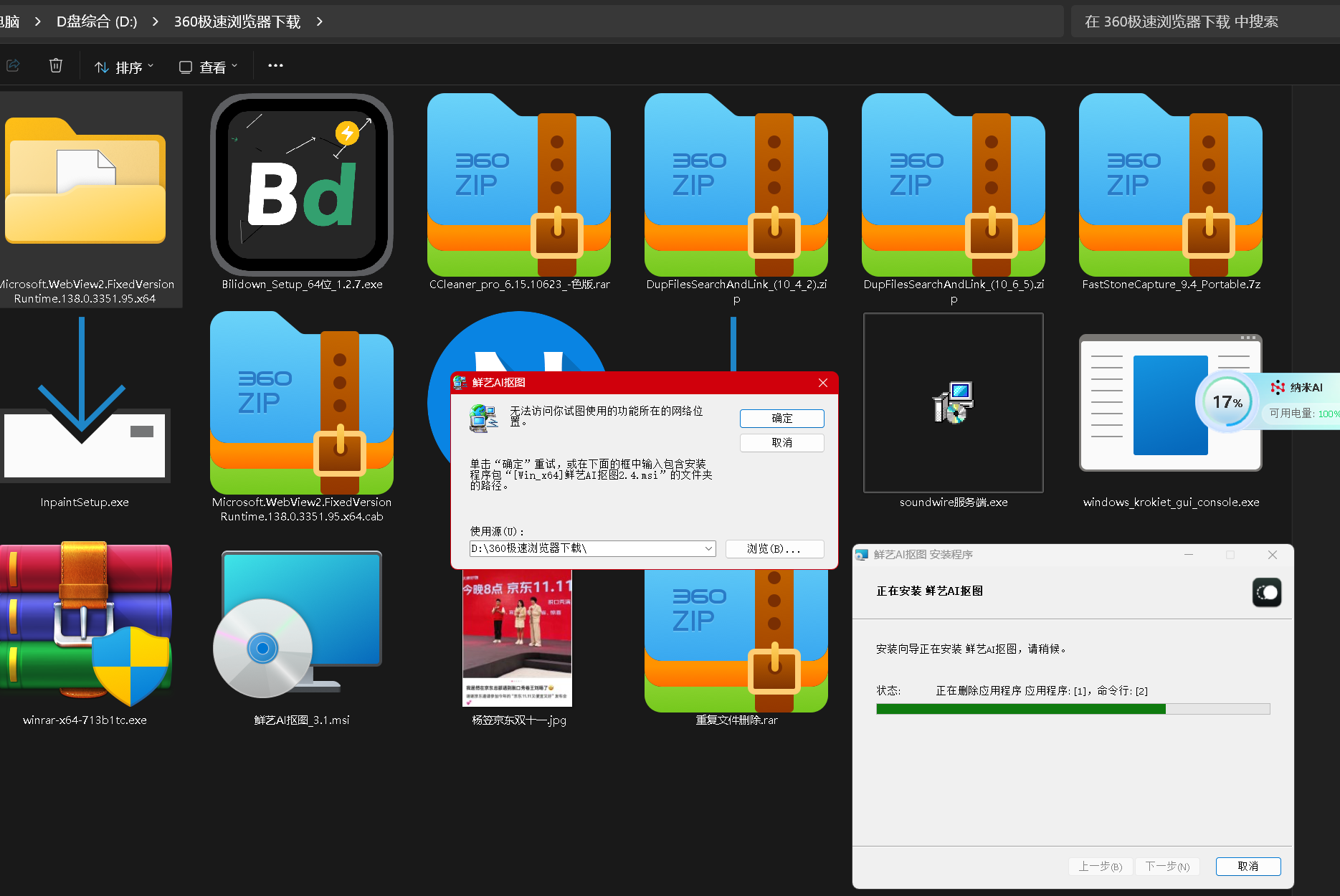The height and width of the screenshot is (896, 1340).
Task: Select Microsoft.WebView2 Runtime .cab archive icon
Action: [302, 403]
